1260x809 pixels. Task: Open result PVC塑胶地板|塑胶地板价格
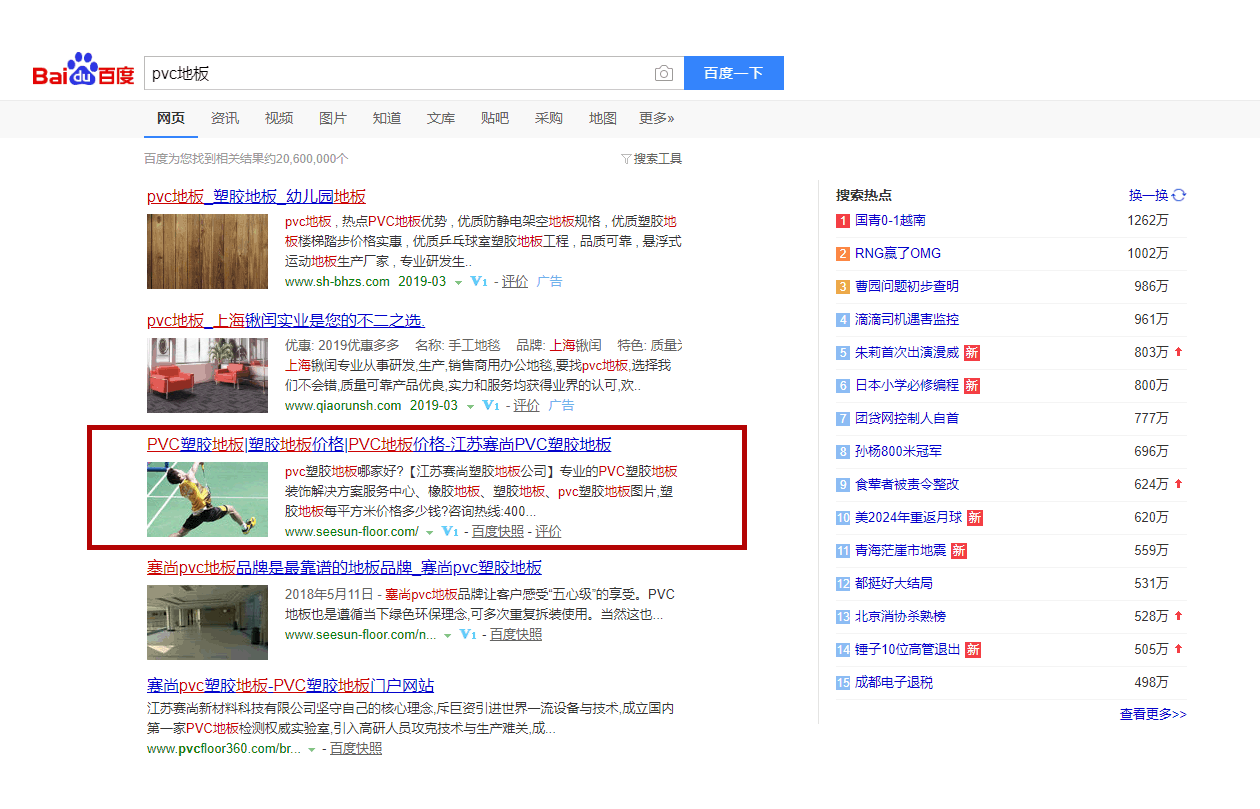click(379, 445)
